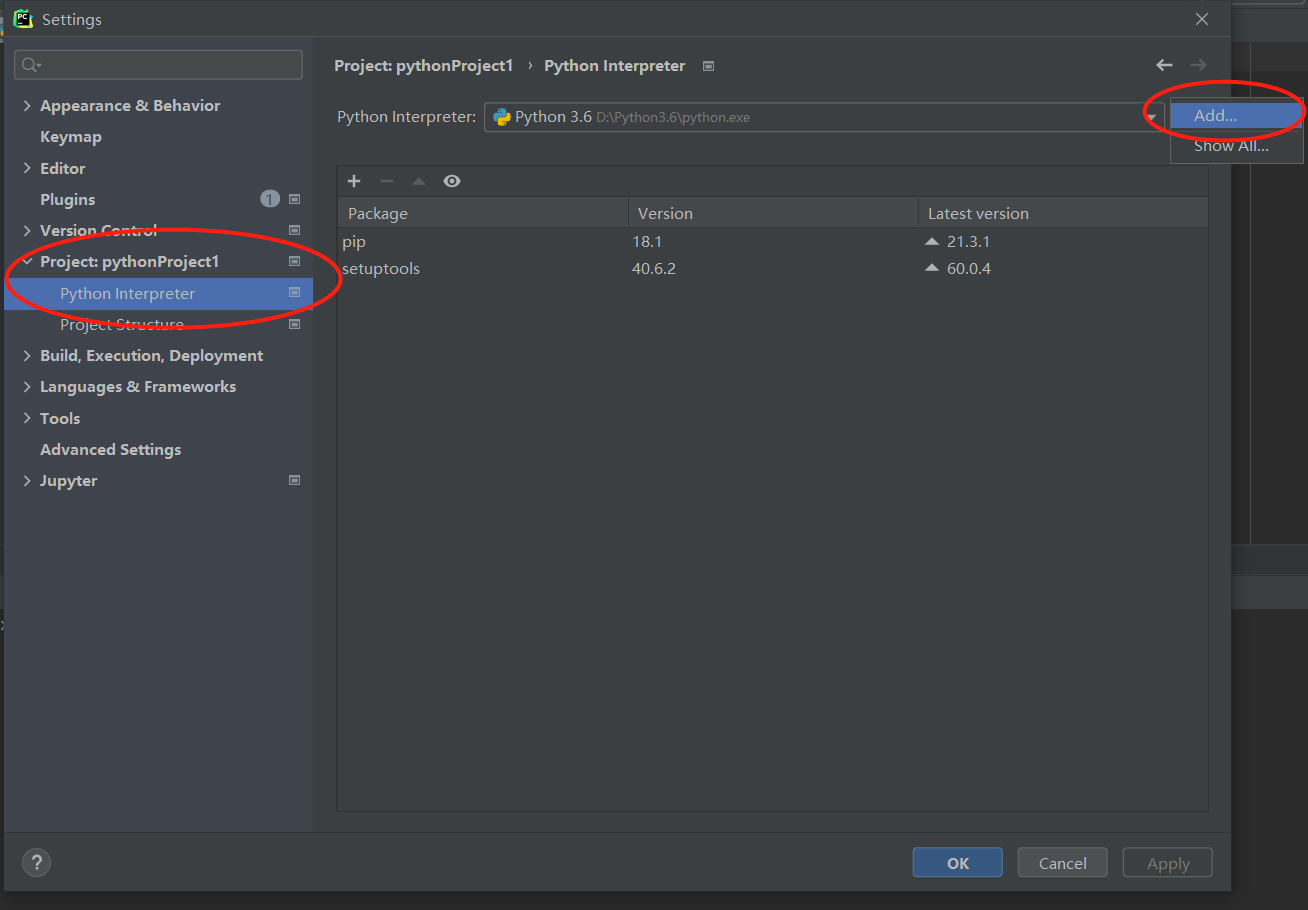Click the interpreter dropdown arrow
Screen dimensions: 1308x910
pyautogui.click(x=1151, y=117)
